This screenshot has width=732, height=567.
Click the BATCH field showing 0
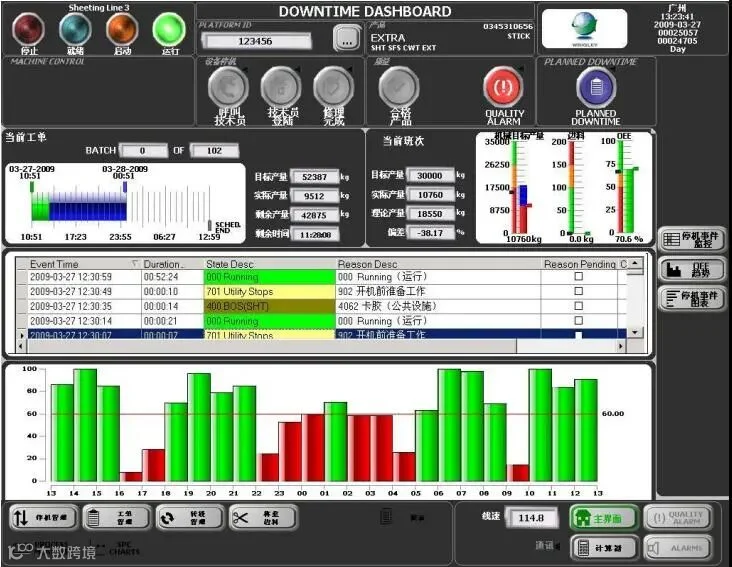click(x=143, y=150)
